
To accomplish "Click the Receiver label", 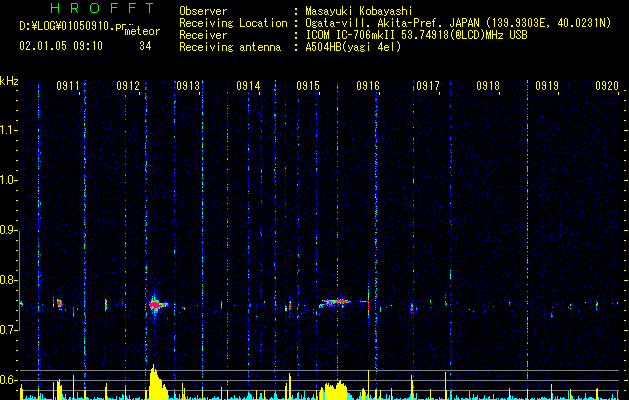I will 203,35.
